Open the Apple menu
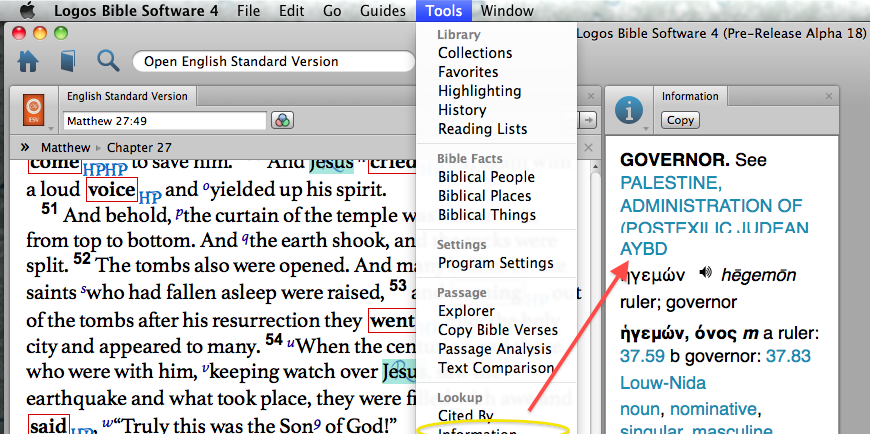Image resolution: width=870 pixels, height=434 pixels. tap(27, 9)
